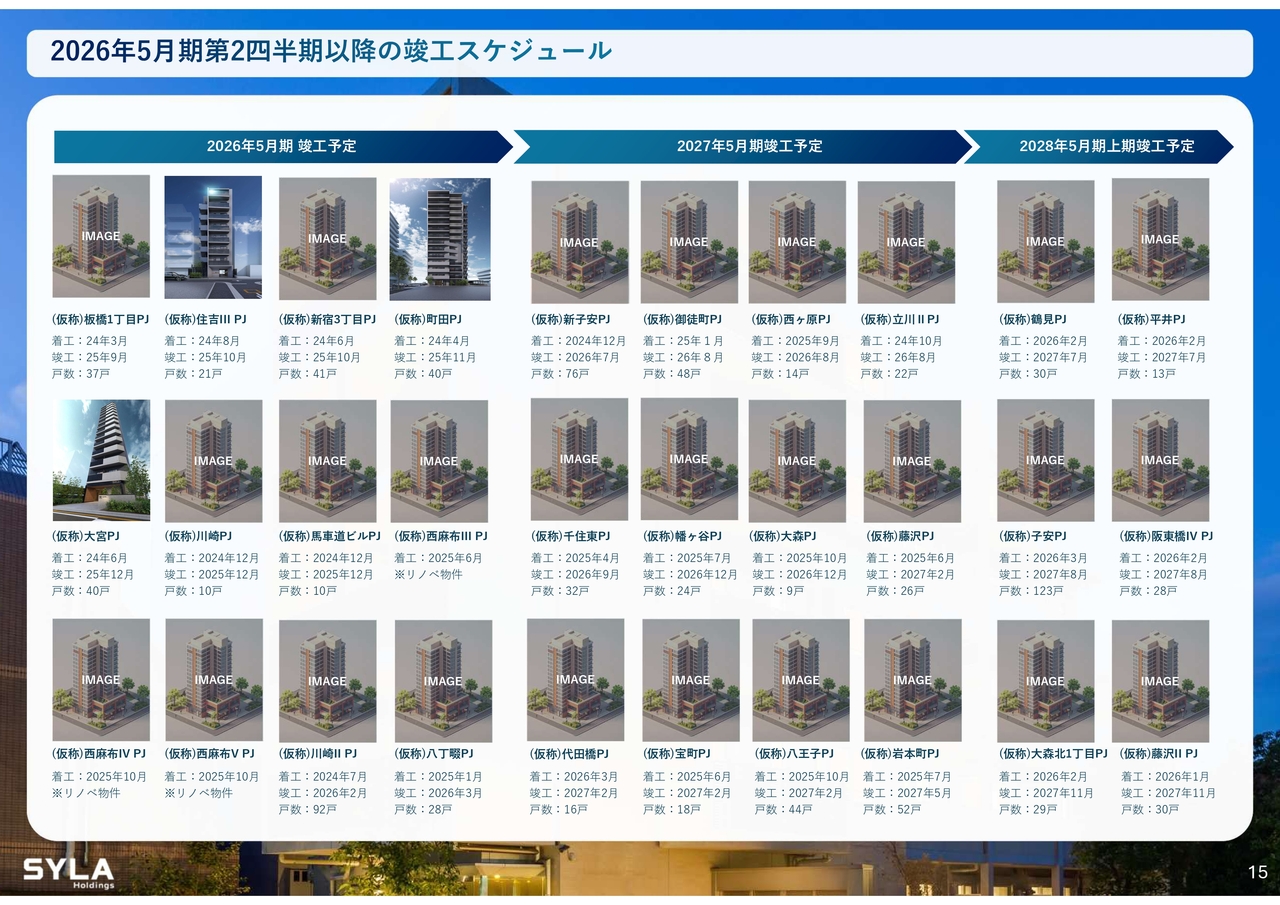
Task: Select the (仮称)子安PJ placeholder image
Action: pyautogui.click(x=1045, y=460)
